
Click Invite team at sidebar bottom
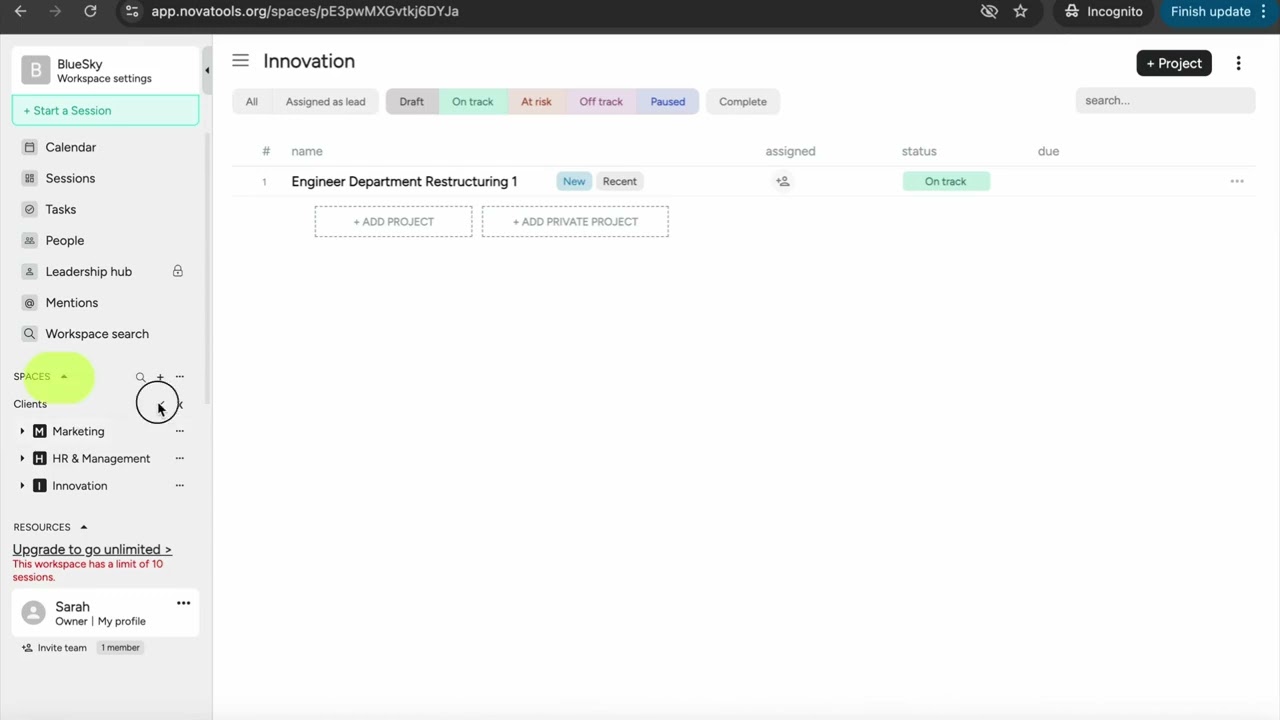pyautogui.click(x=54, y=647)
